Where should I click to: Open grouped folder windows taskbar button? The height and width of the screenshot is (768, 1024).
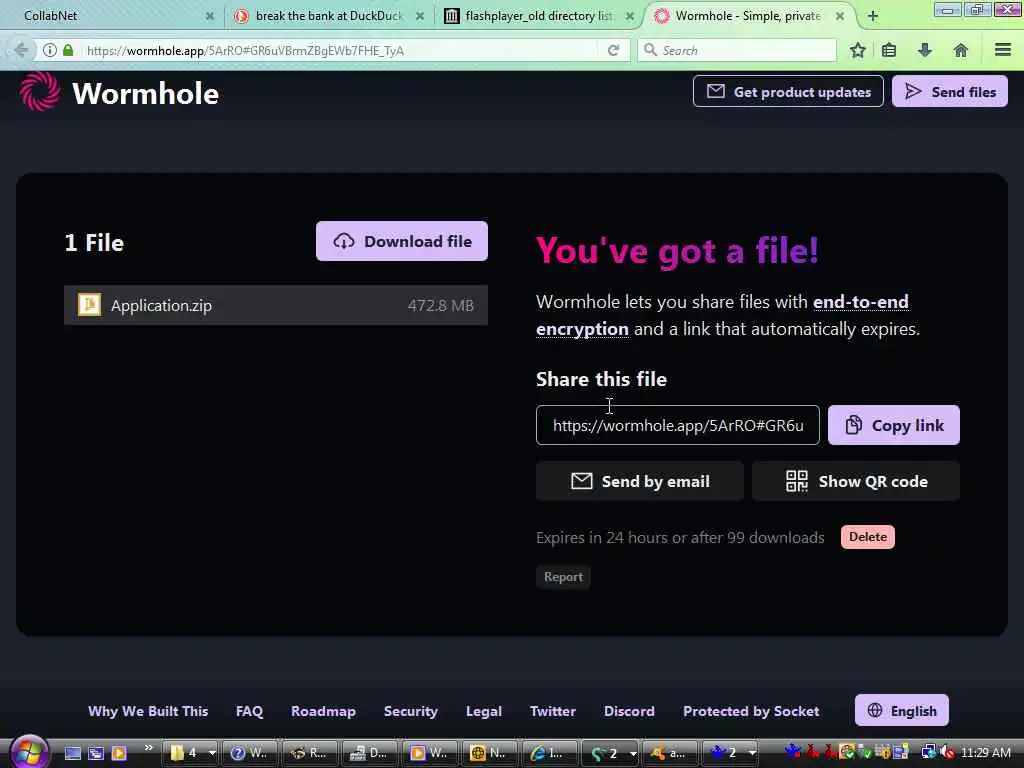point(189,753)
